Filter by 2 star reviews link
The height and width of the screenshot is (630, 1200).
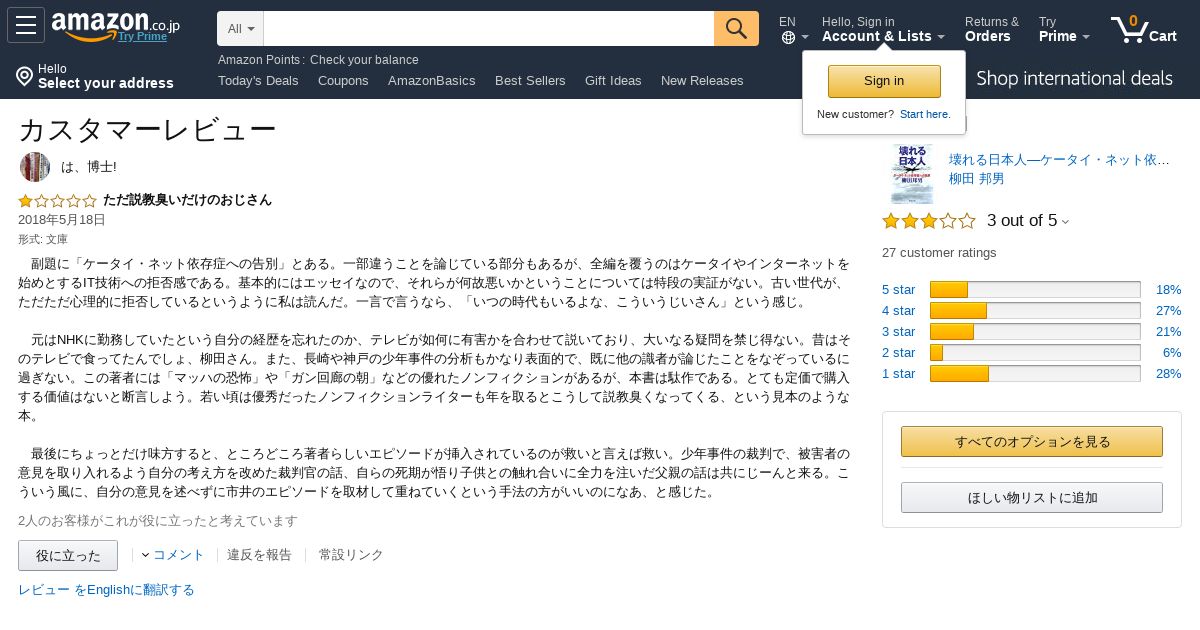point(898,353)
